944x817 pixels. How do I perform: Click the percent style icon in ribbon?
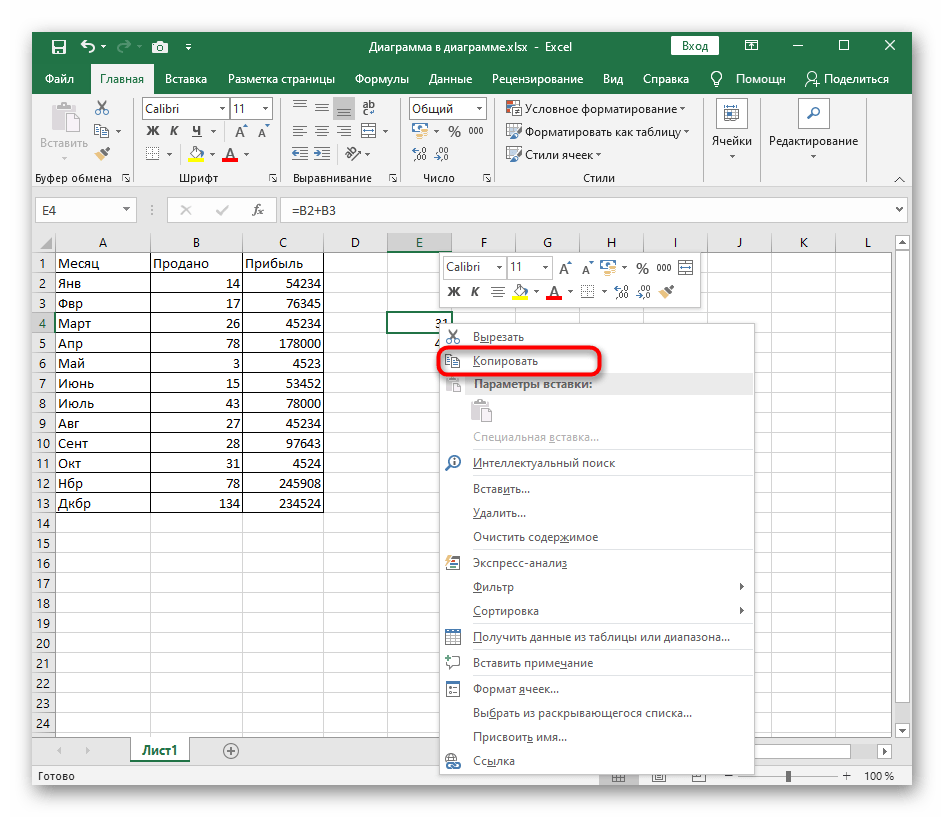[x=454, y=132]
